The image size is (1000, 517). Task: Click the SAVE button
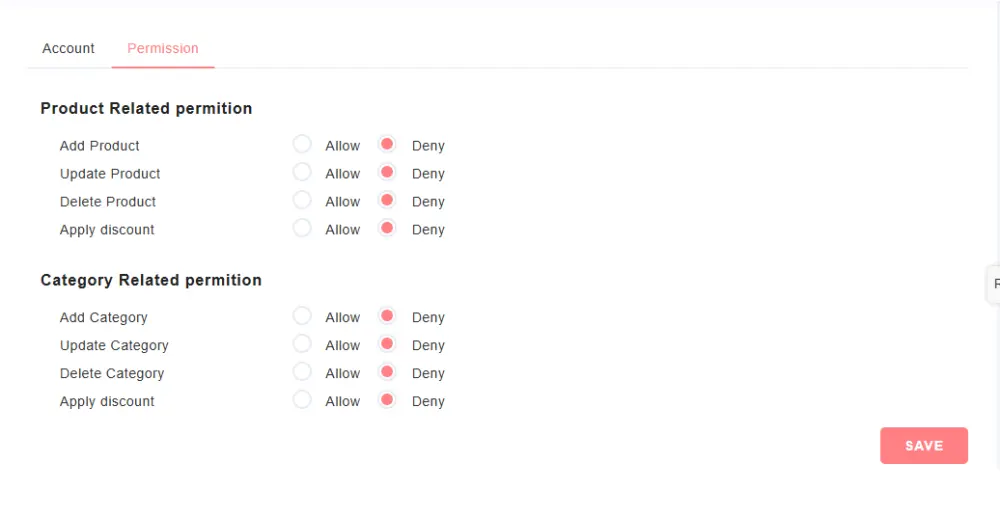pyautogui.click(x=923, y=446)
